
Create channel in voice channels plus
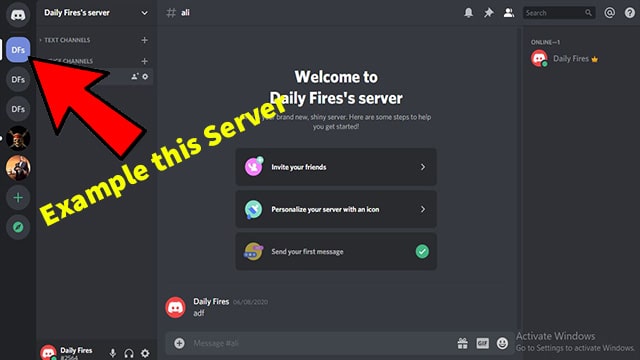(x=144, y=61)
